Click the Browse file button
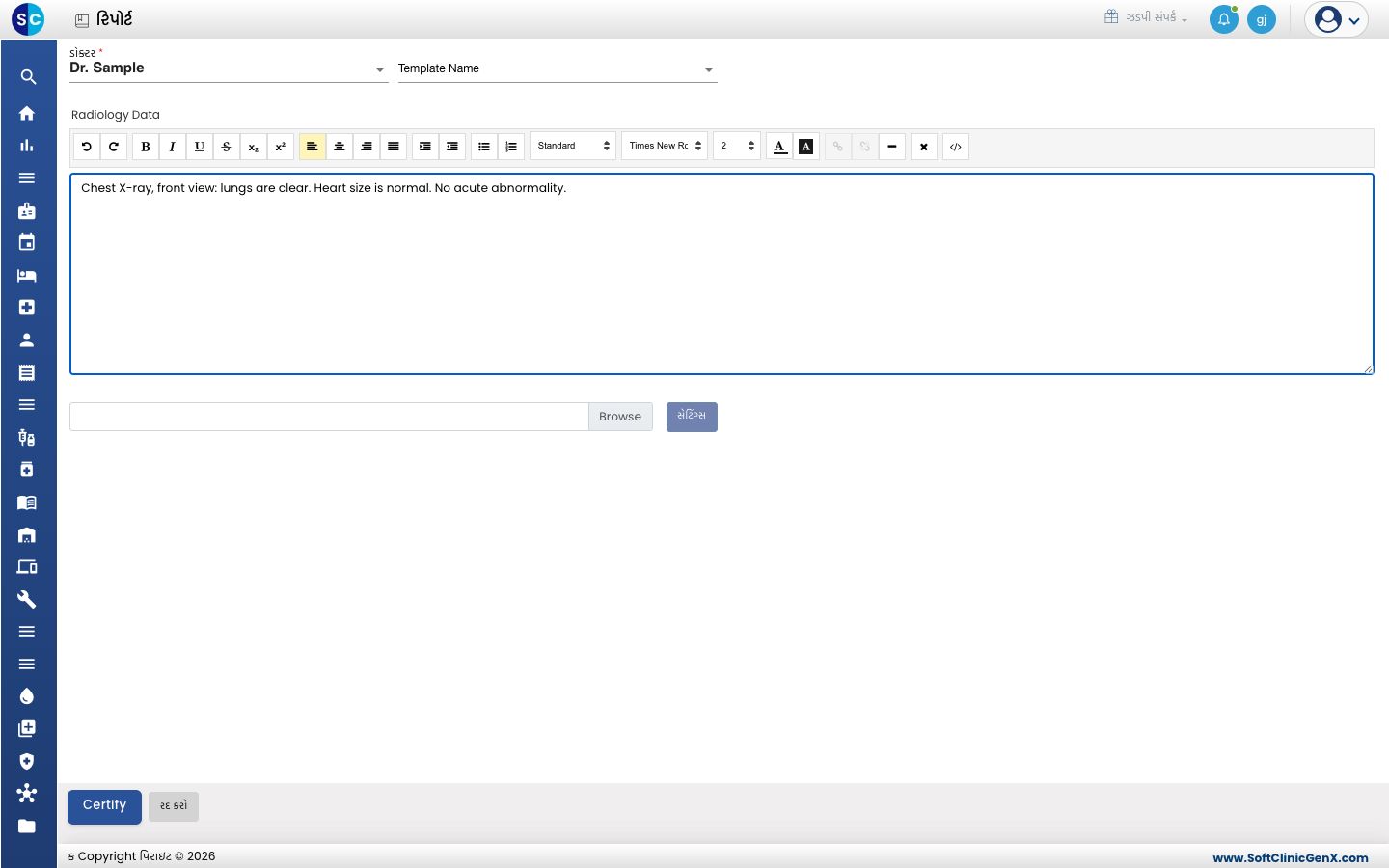The width and height of the screenshot is (1389, 868). tap(620, 417)
